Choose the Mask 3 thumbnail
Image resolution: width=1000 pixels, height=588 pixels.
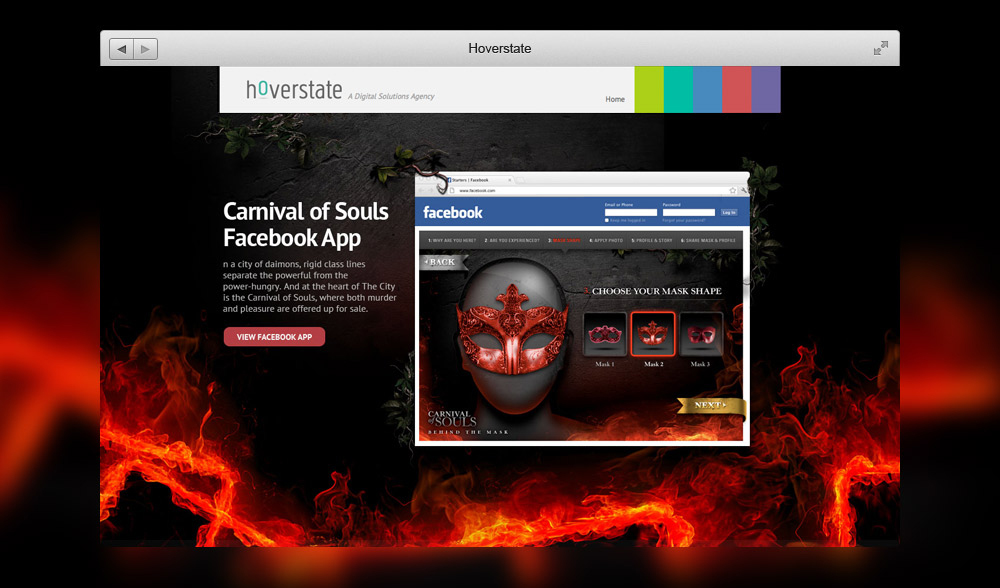point(700,334)
